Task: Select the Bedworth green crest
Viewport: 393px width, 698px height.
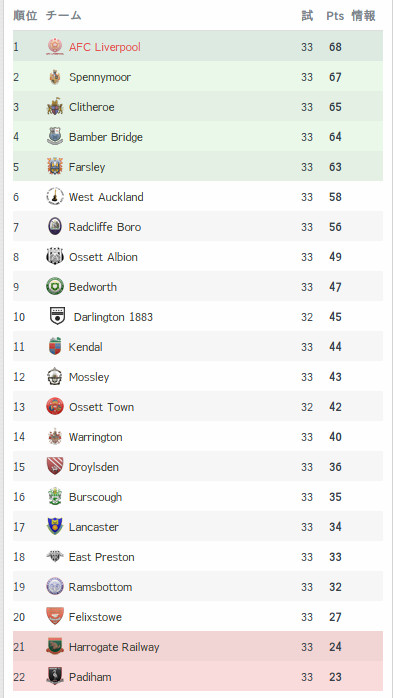Action: (x=55, y=287)
